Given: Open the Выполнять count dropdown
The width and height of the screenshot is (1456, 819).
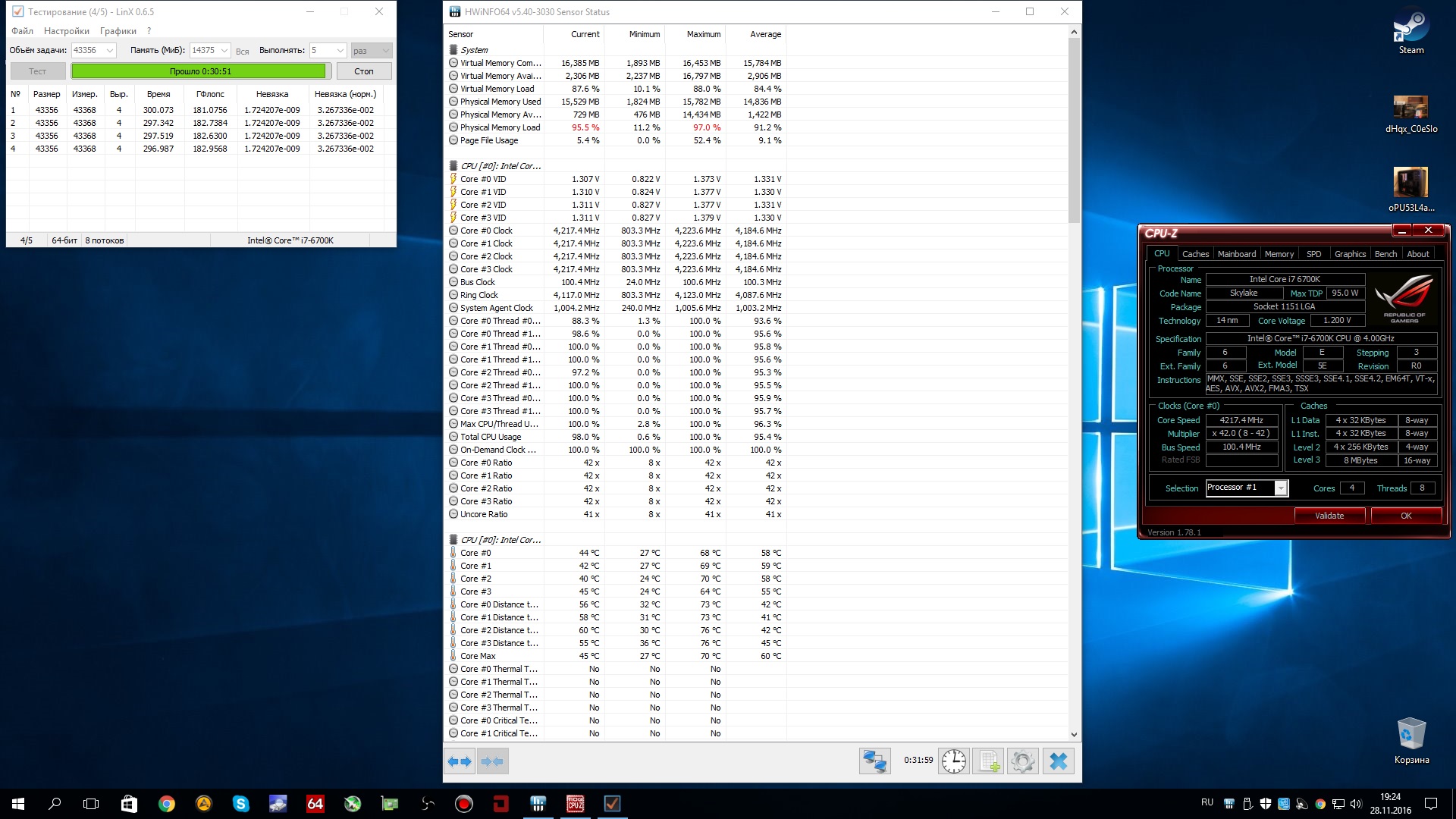Looking at the screenshot, I should click(340, 51).
